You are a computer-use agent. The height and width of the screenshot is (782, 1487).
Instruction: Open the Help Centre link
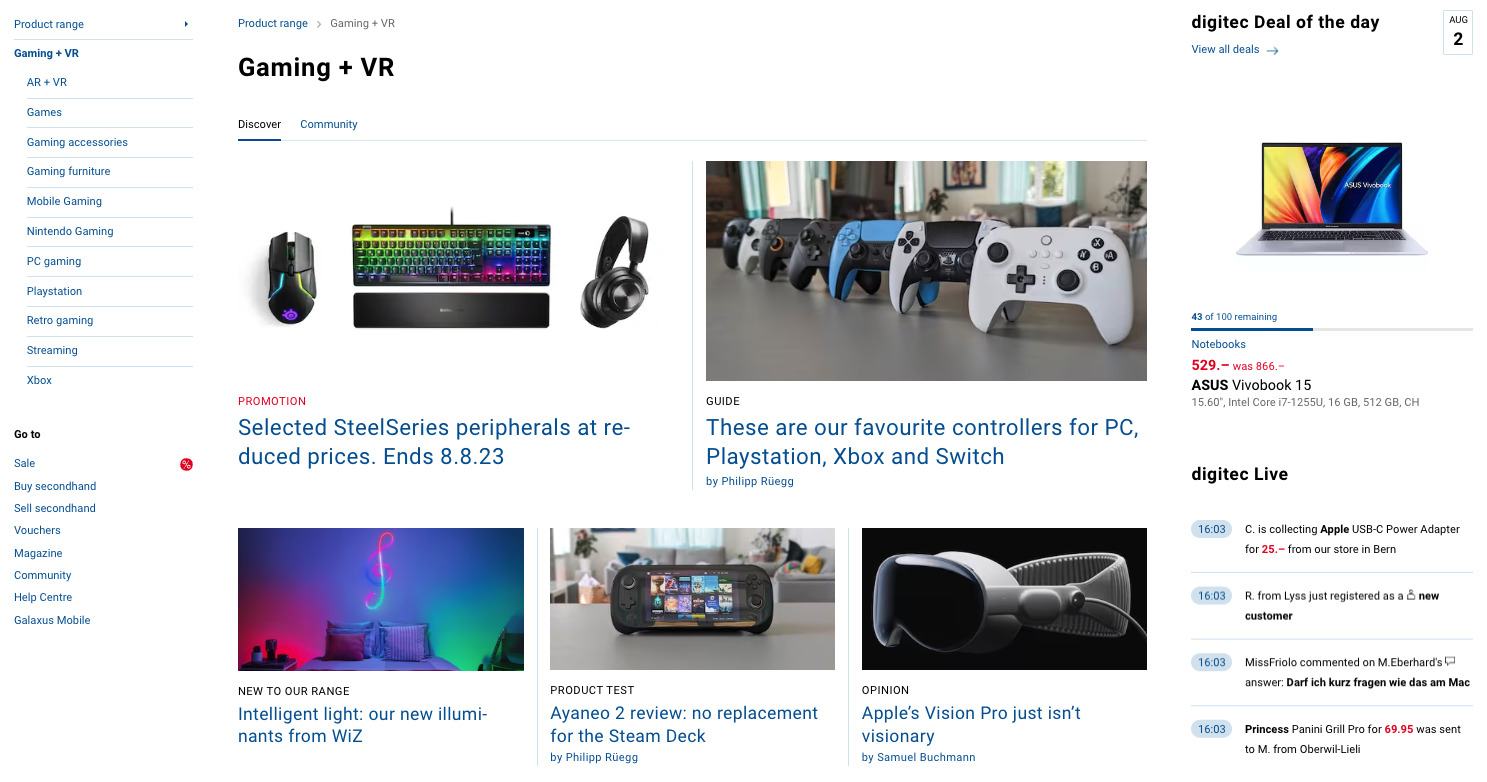coord(43,598)
